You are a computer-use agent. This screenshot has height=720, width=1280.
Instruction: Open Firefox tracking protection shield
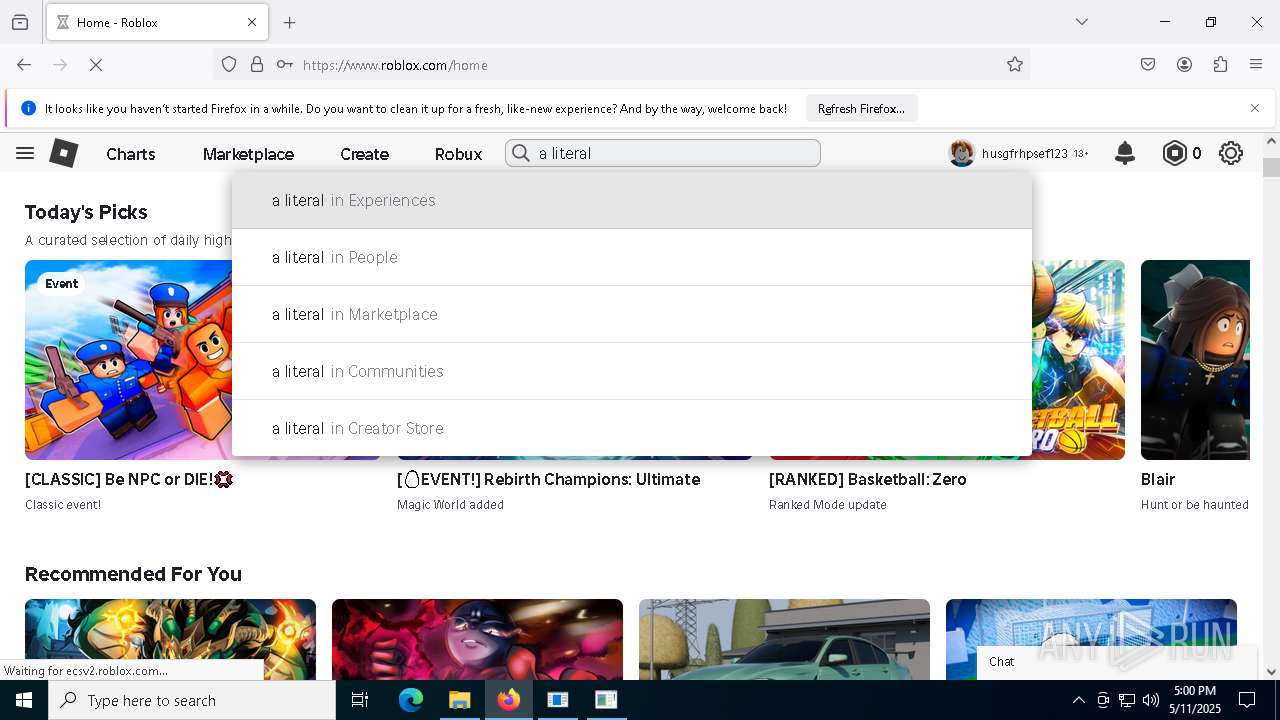click(x=229, y=65)
